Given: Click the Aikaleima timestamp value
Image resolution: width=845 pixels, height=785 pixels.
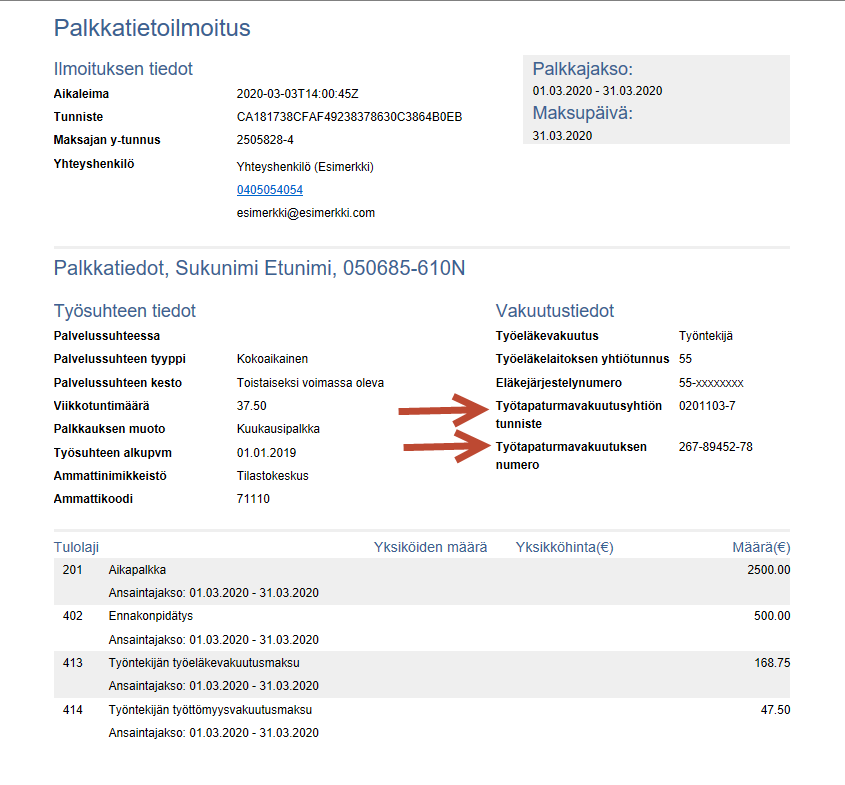Looking at the screenshot, I should click(297, 94).
